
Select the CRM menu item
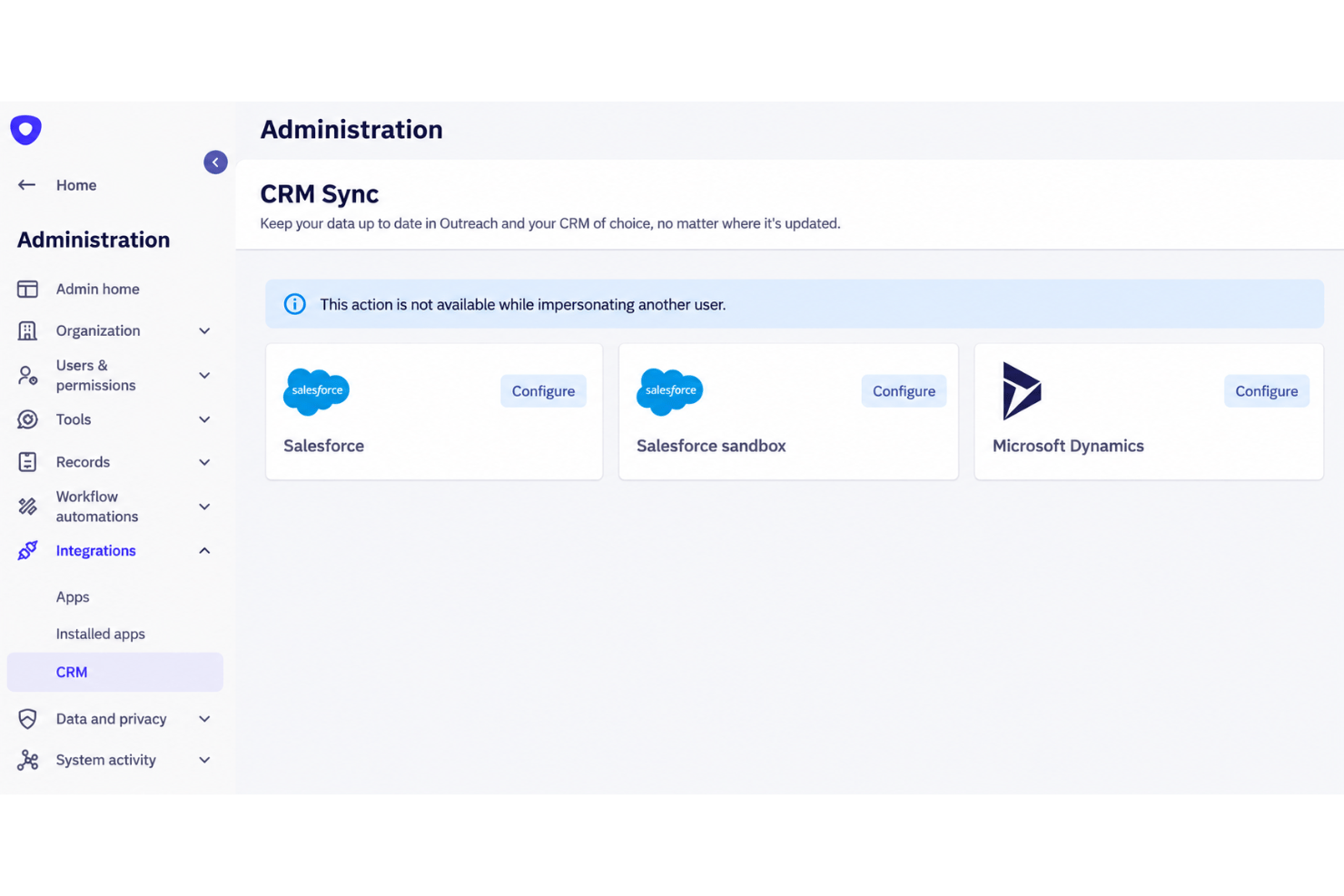point(115,672)
